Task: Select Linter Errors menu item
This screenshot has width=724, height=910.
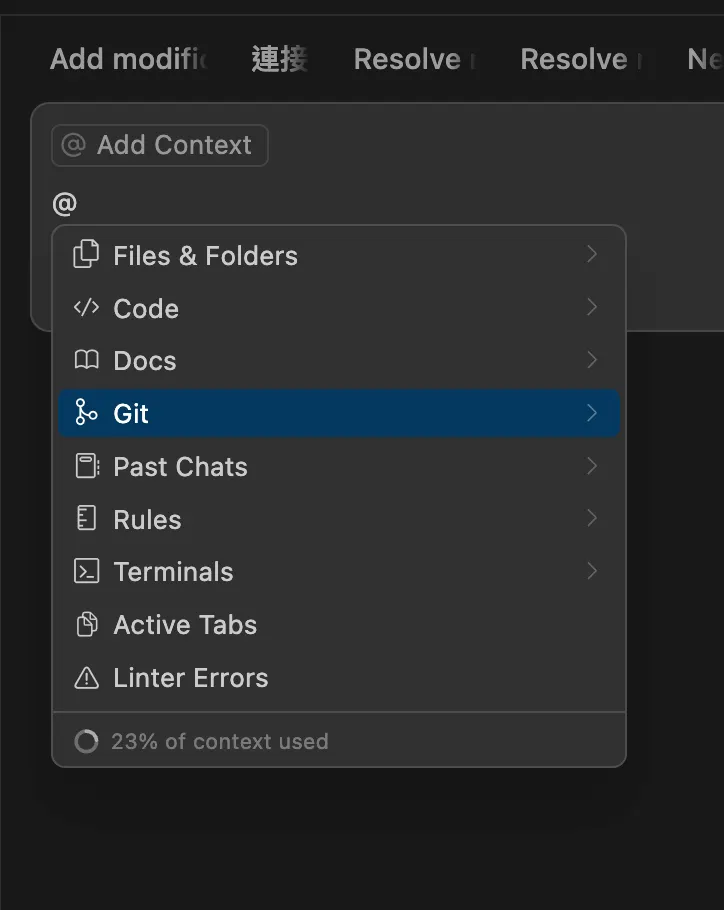Action: pos(190,678)
